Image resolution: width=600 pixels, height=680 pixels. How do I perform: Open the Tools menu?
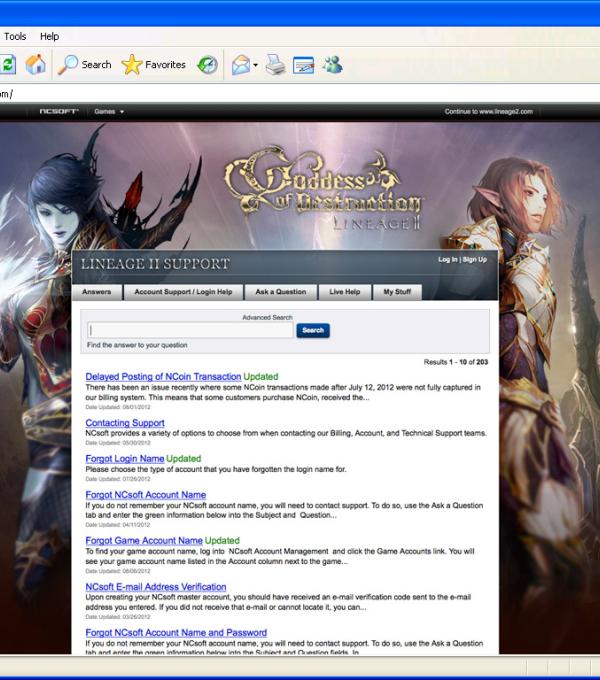pos(15,37)
